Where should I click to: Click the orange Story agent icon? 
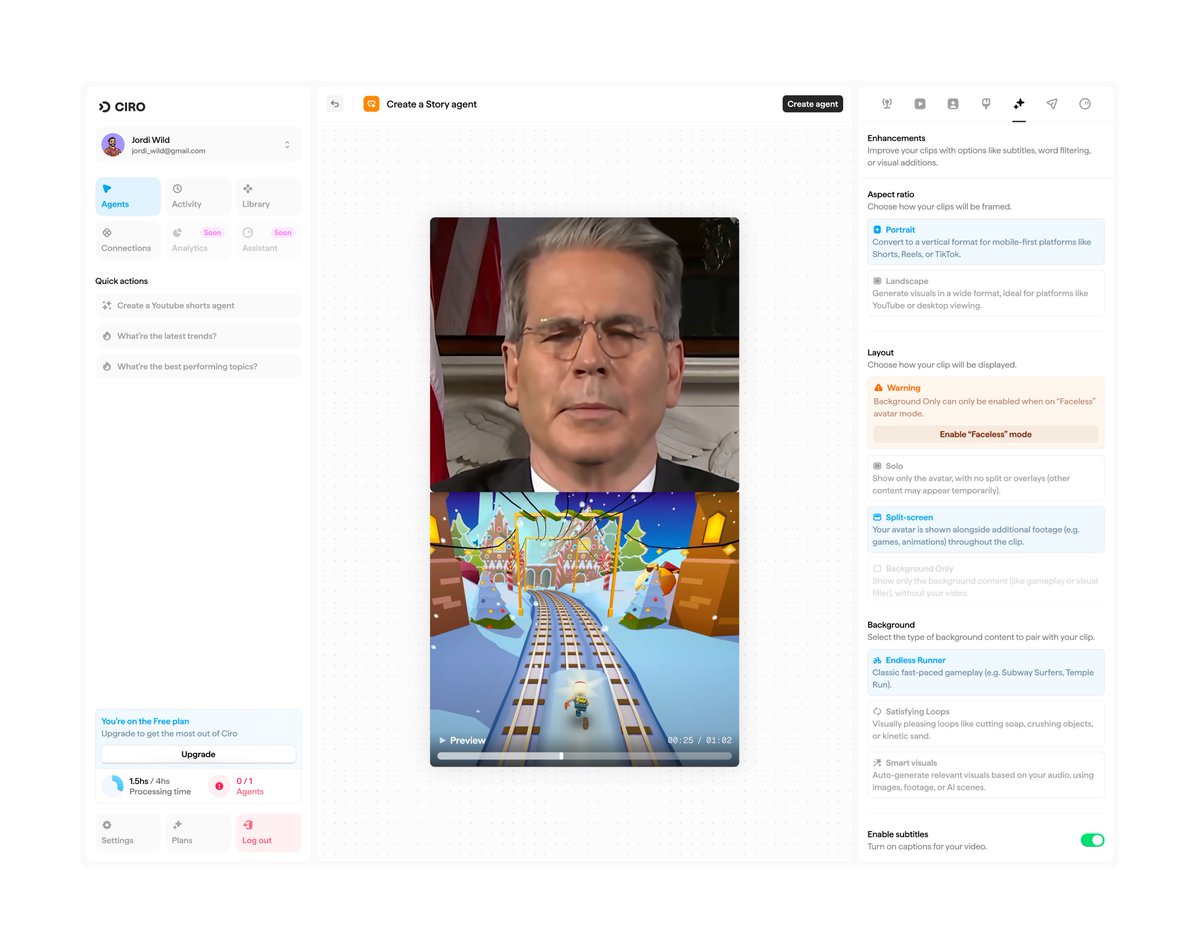pyautogui.click(x=371, y=104)
